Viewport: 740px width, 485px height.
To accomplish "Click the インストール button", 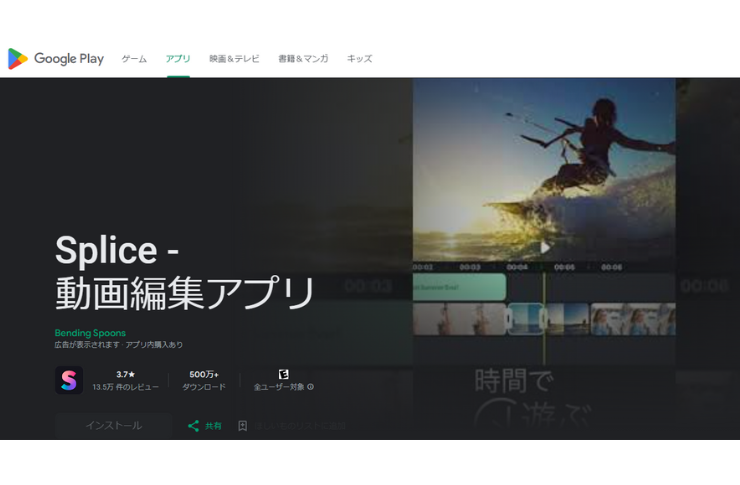I will point(114,426).
